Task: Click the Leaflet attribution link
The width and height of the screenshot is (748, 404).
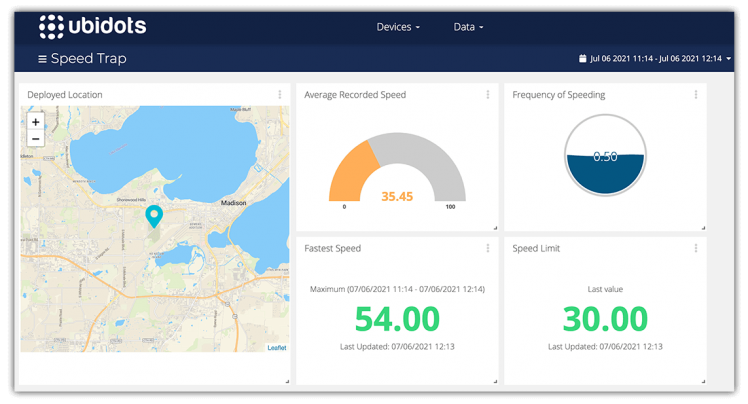Action: pyautogui.click(x=276, y=347)
